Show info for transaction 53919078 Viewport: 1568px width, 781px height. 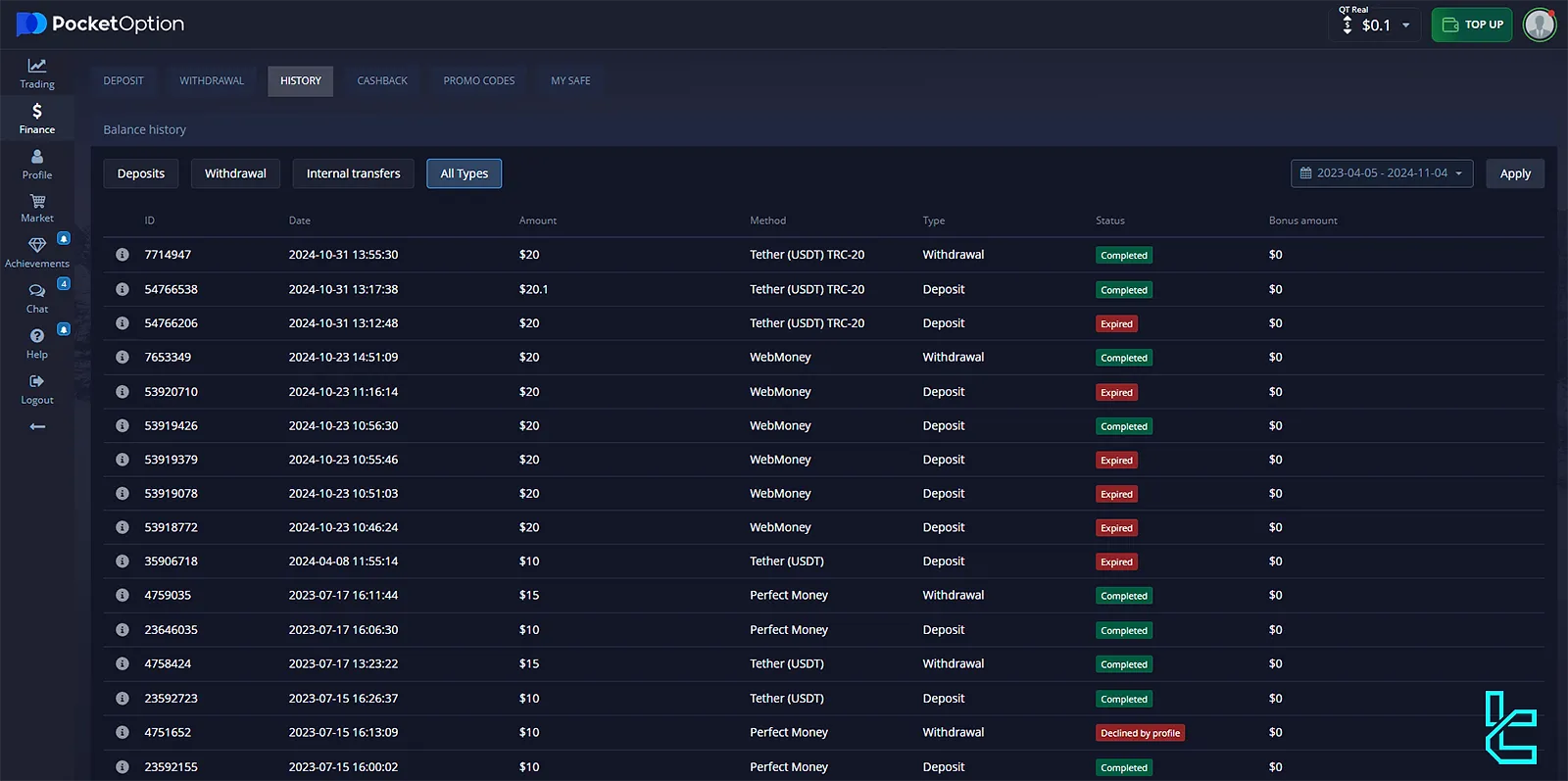[x=122, y=494]
